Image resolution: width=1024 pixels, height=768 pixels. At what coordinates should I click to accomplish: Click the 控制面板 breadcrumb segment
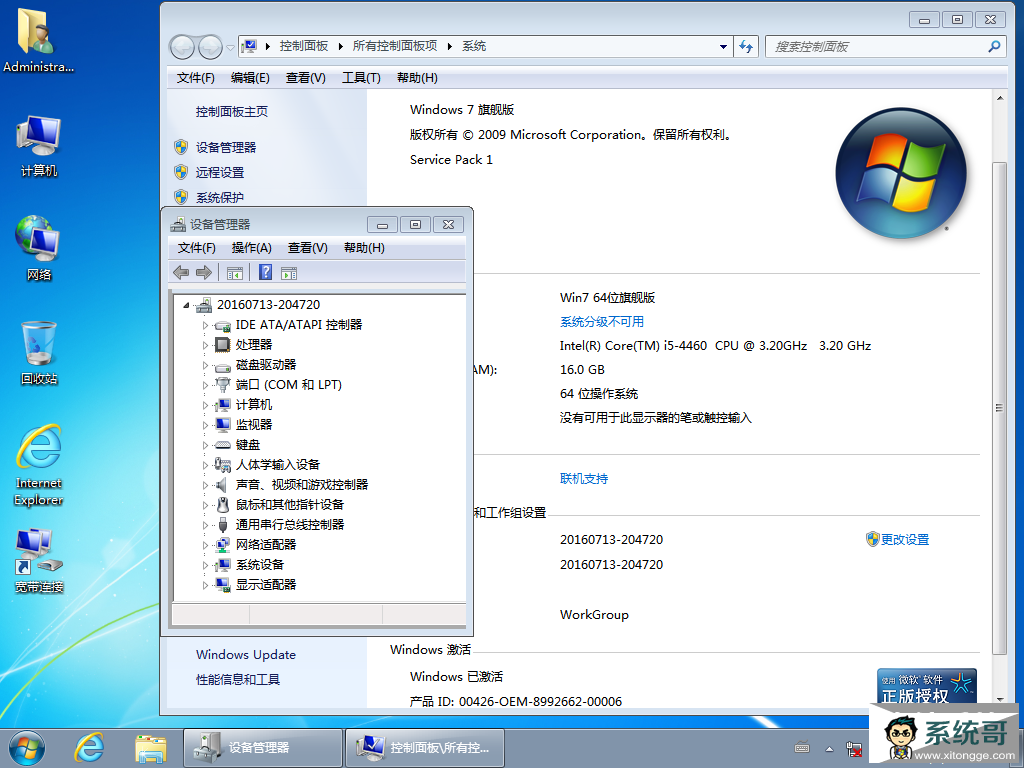point(304,46)
